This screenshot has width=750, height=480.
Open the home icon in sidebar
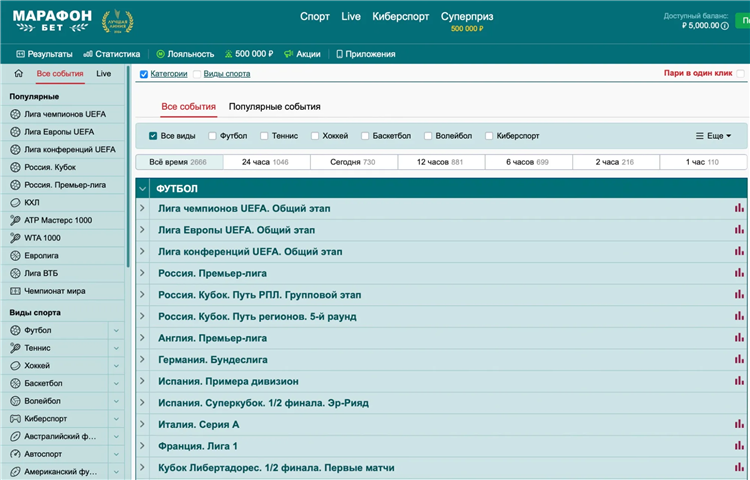[19, 73]
